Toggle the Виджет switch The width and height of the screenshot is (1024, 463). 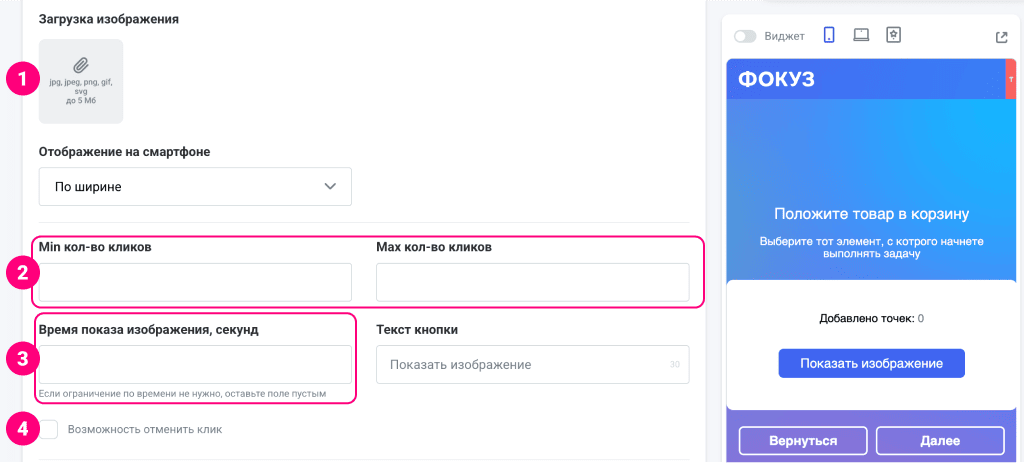point(745,37)
